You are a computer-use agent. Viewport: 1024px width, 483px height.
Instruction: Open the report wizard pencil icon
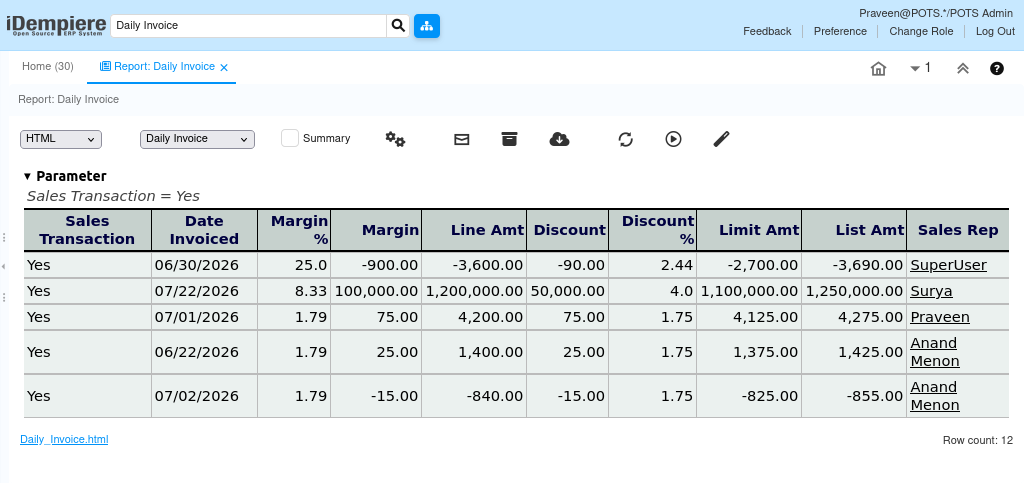[x=721, y=139]
